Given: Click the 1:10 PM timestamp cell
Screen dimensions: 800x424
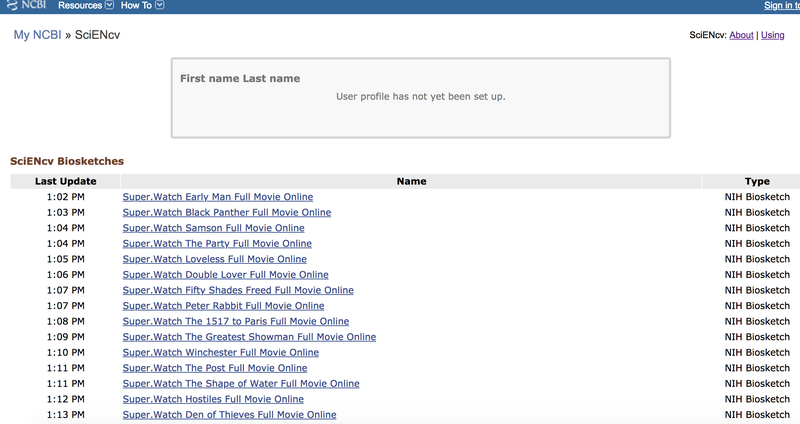Looking at the screenshot, I should coord(65,353).
